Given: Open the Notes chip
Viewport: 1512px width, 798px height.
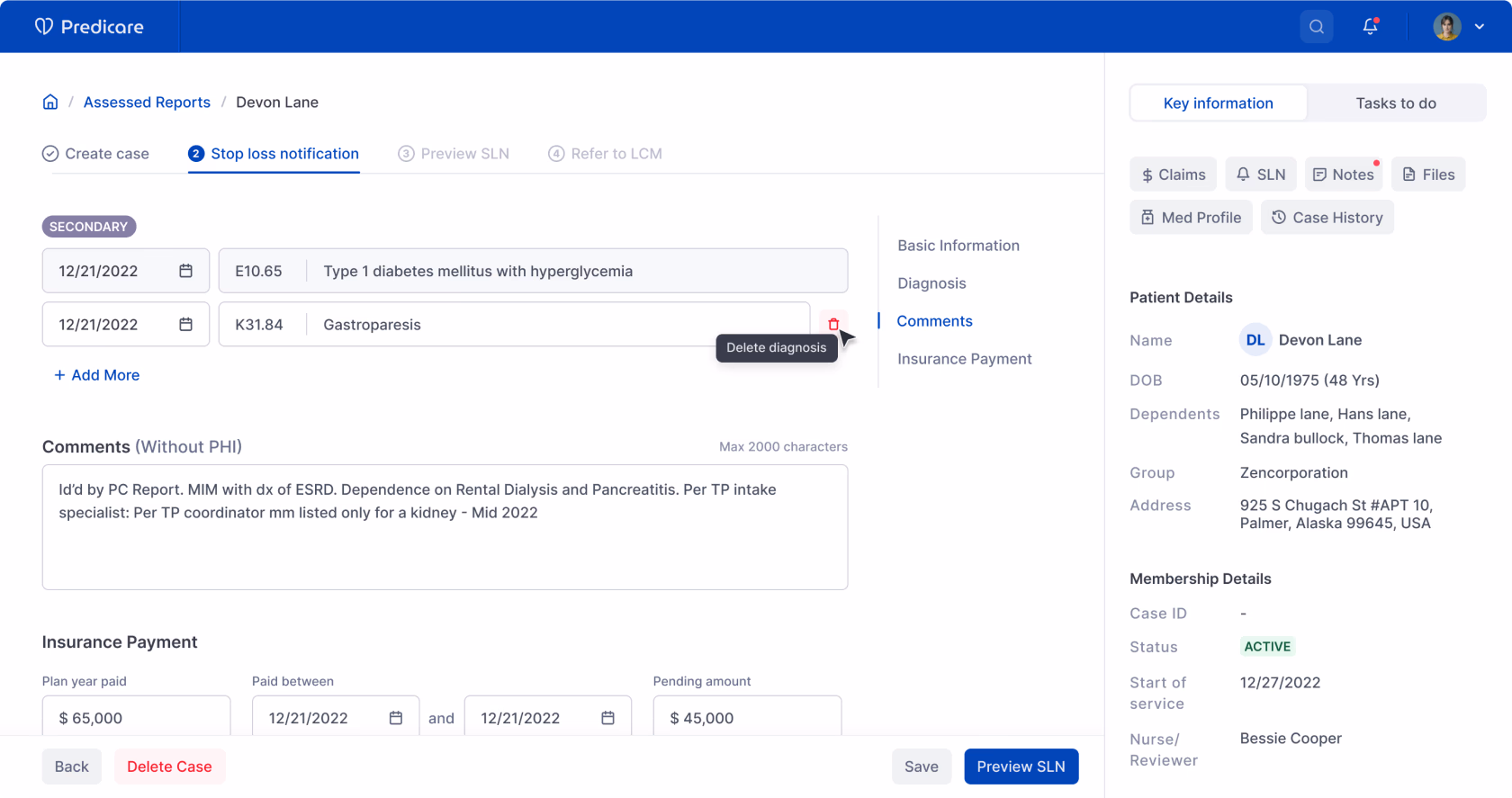Looking at the screenshot, I should point(1344,175).
